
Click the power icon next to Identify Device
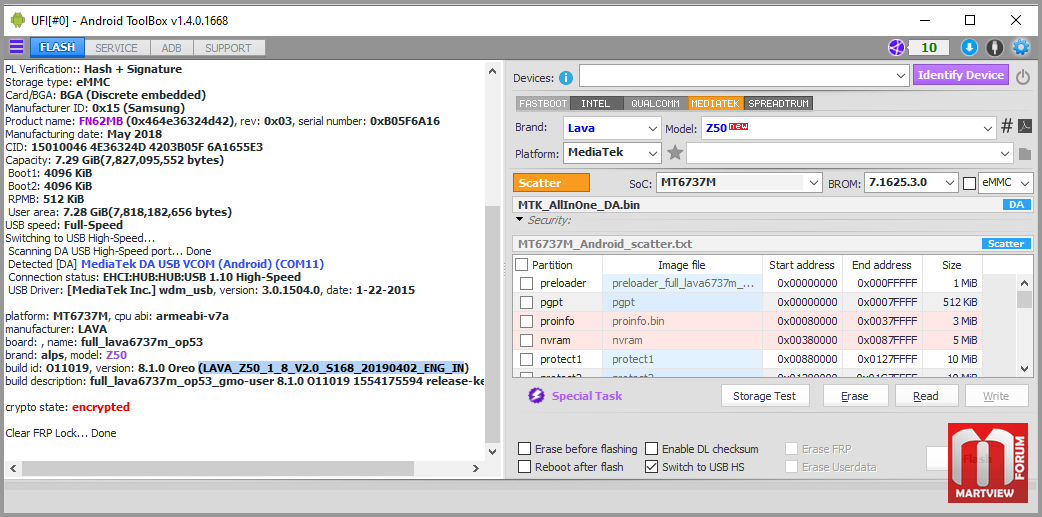tap(1023, 76)
